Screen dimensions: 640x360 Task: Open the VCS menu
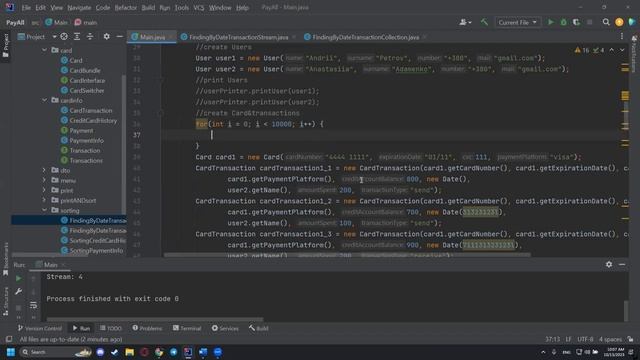(x=199, y=7)
